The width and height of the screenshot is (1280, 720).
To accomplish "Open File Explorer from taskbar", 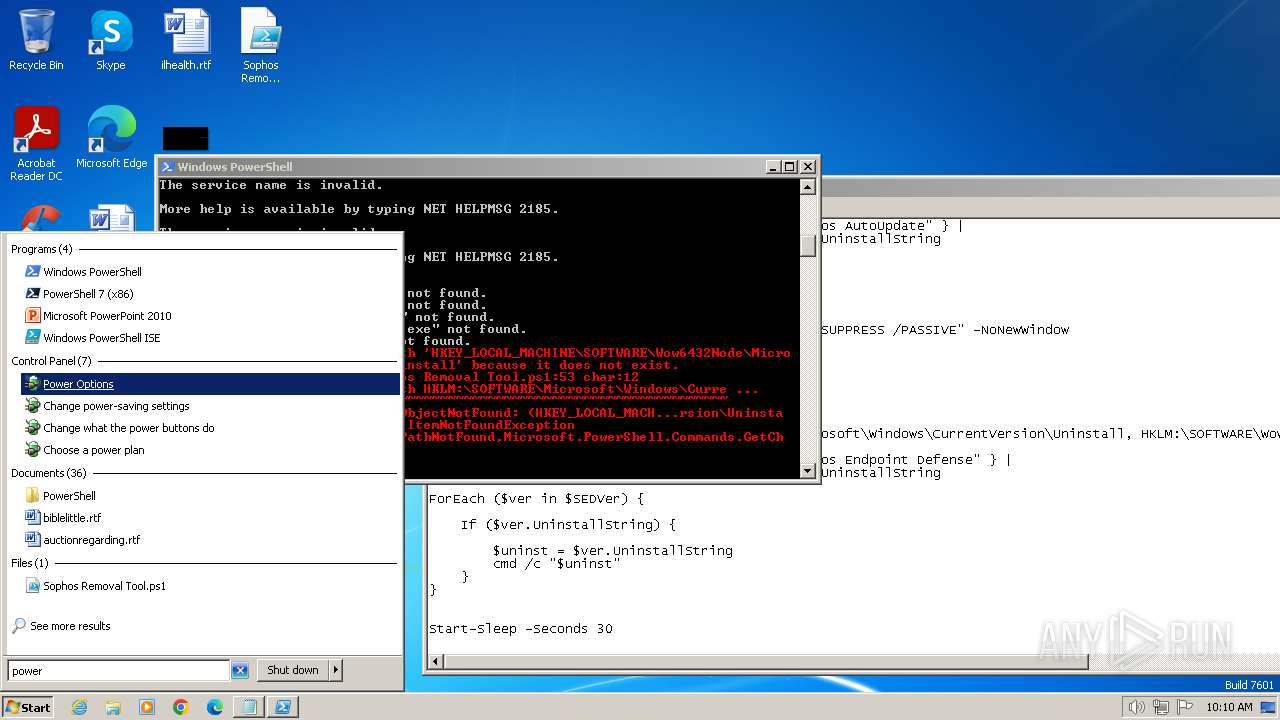I will (x=113, y=707).
